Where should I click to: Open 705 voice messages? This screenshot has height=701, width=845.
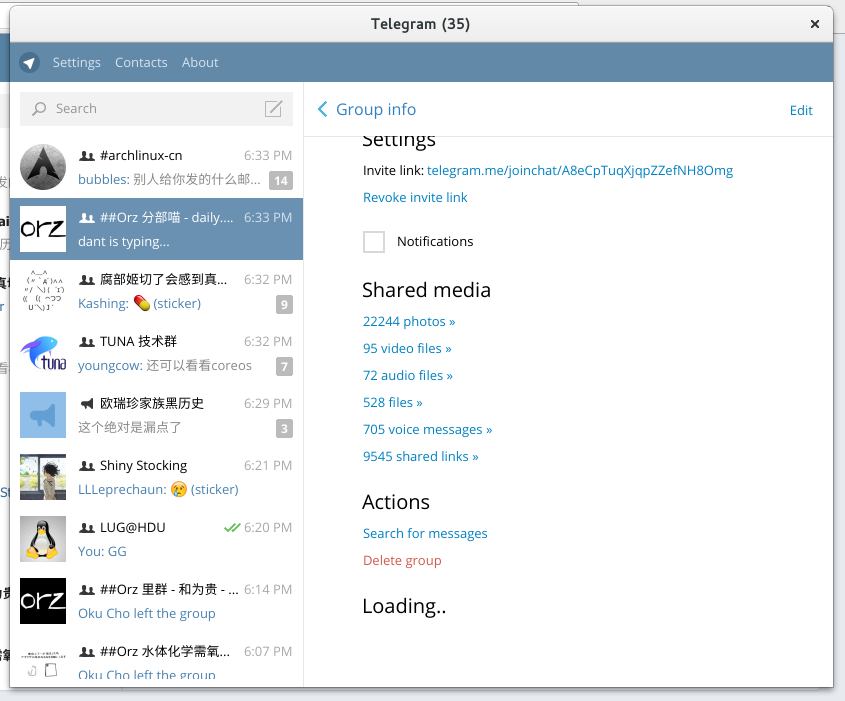tap(427, 429)
